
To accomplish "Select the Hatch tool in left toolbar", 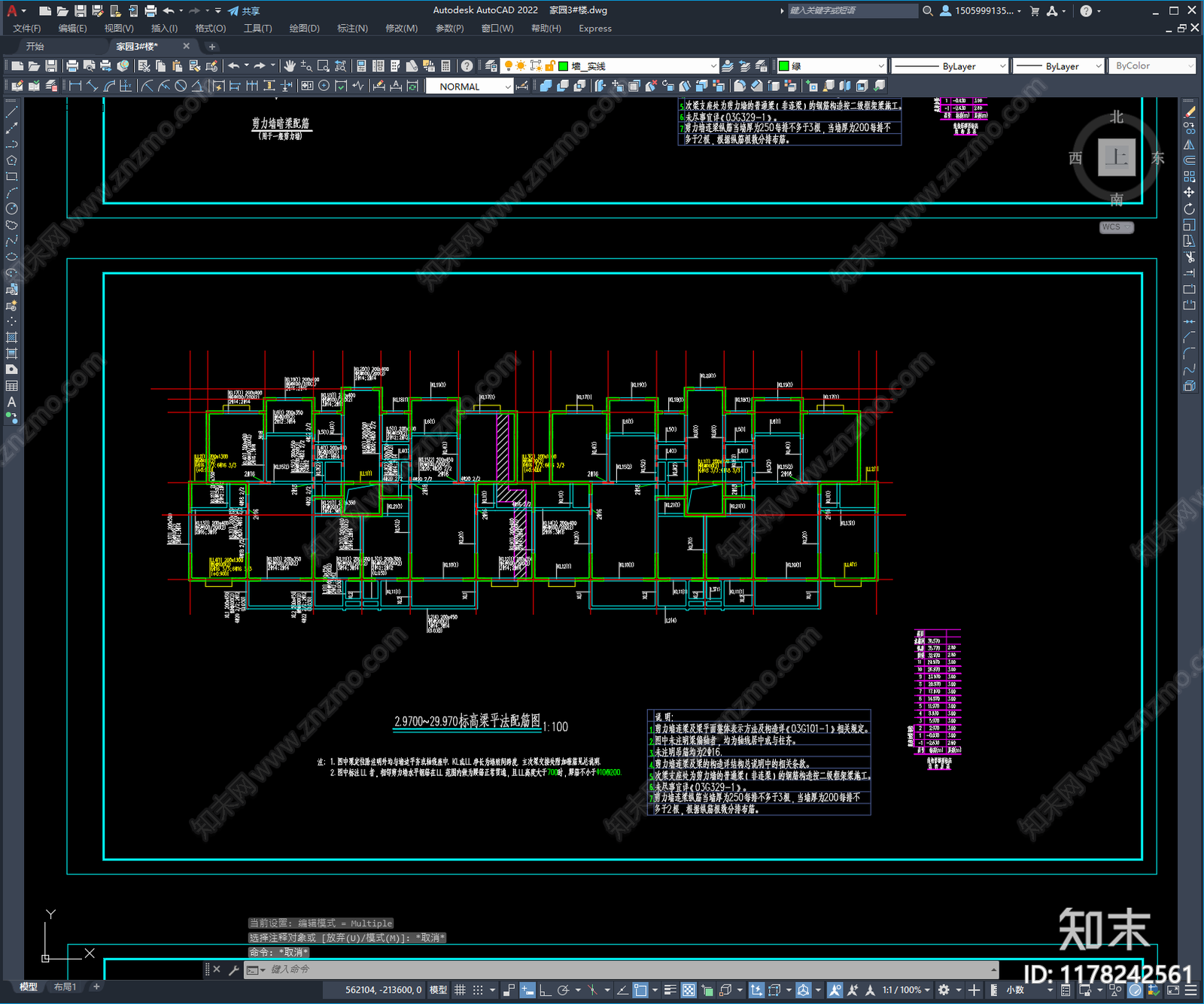I will [x=11, y=338].
